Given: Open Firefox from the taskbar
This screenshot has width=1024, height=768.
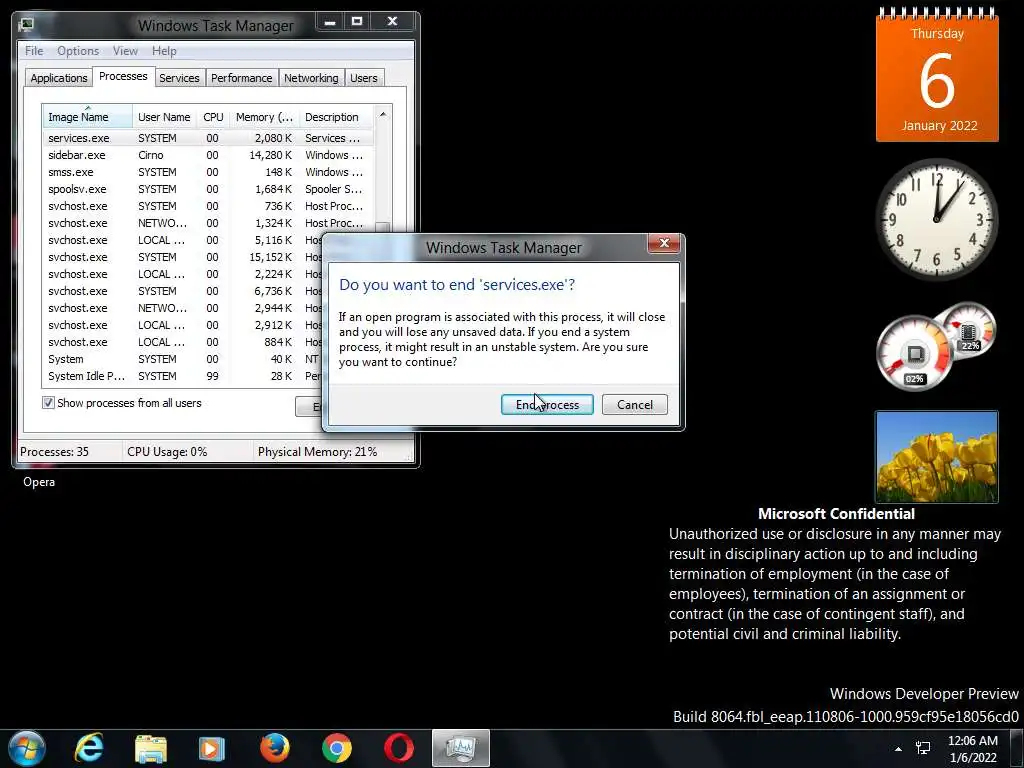Looking at the screenshot, I should 274,748.
